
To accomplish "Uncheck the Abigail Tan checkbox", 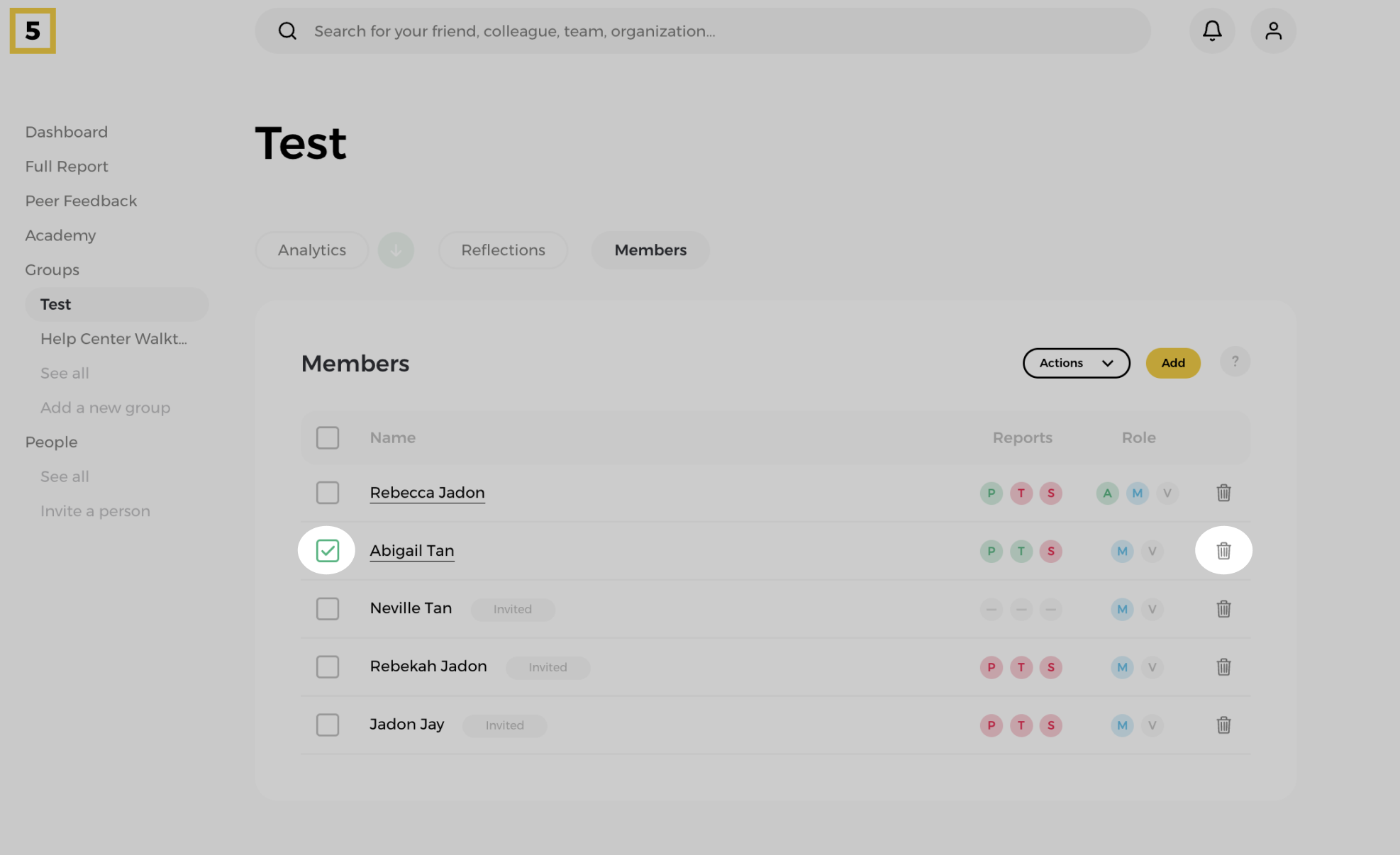I will (x=327, y=551).
